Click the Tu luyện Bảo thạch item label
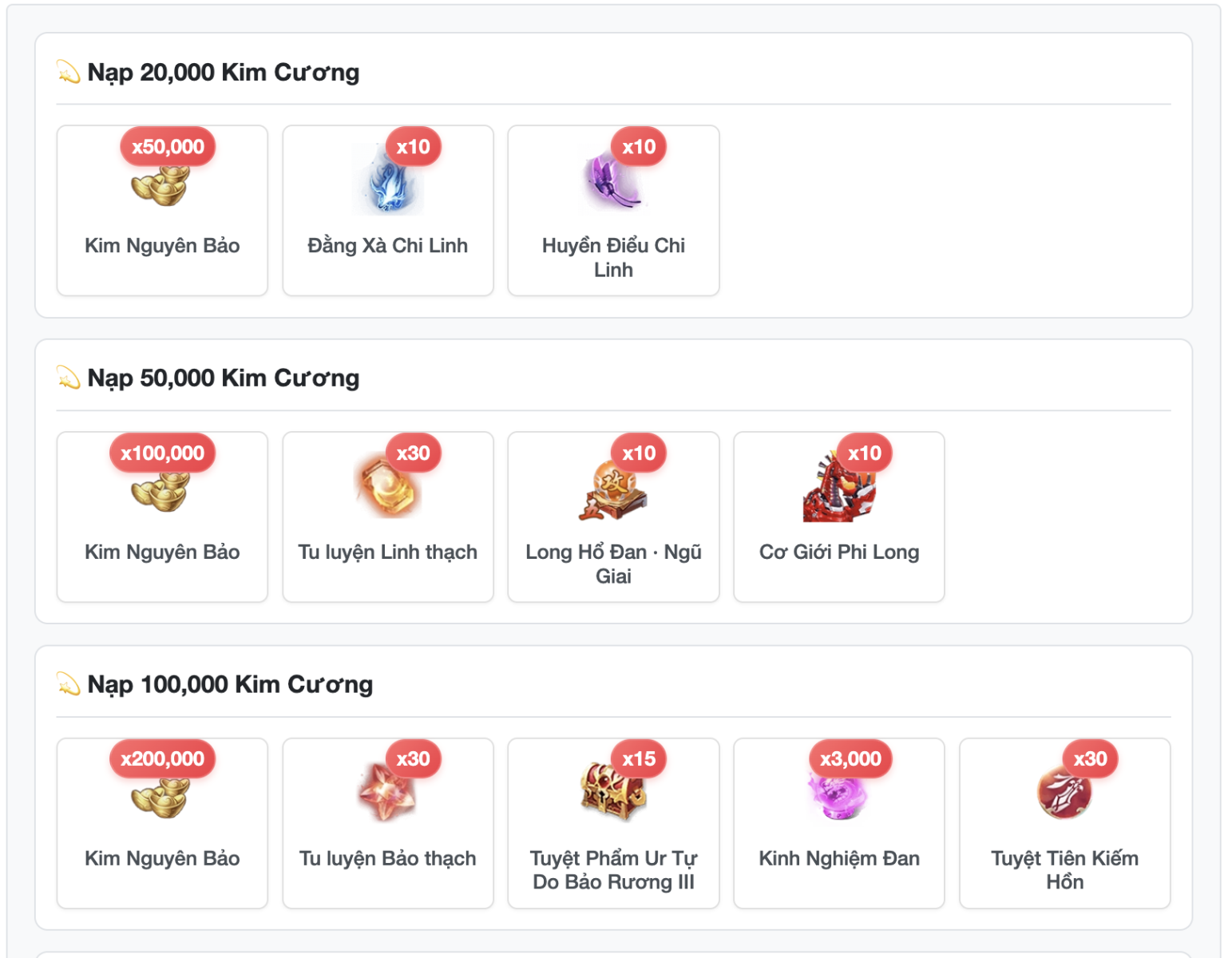 coord(387,858)
